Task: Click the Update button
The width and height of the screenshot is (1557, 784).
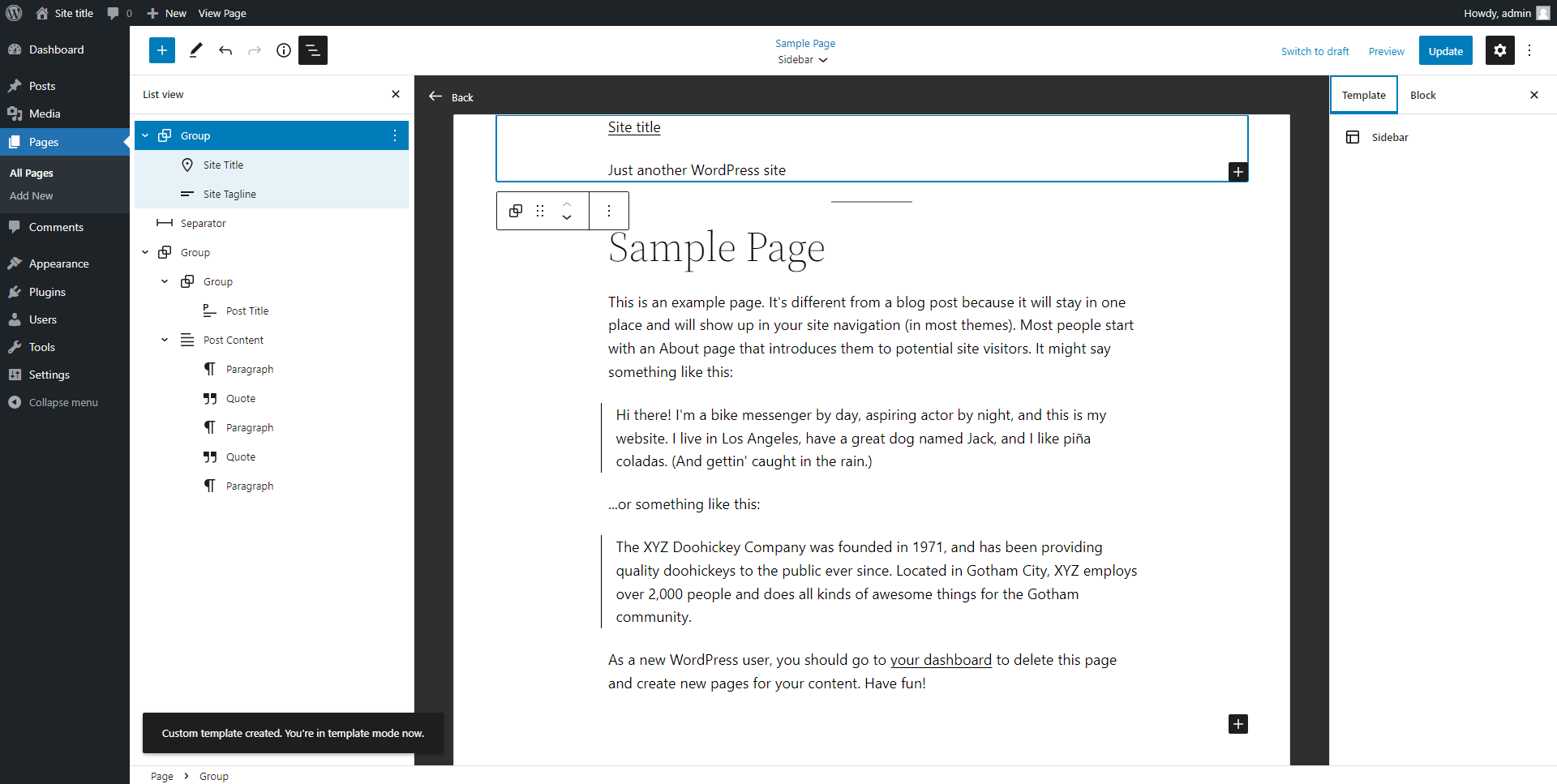Action: point(1445,50)
